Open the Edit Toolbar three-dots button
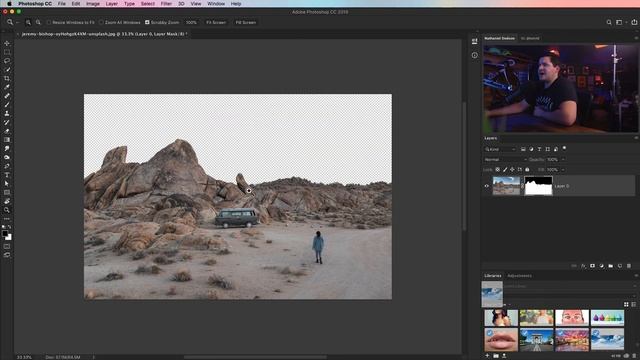Viewport: 640px width, 360px height. [x=7, y=219]
